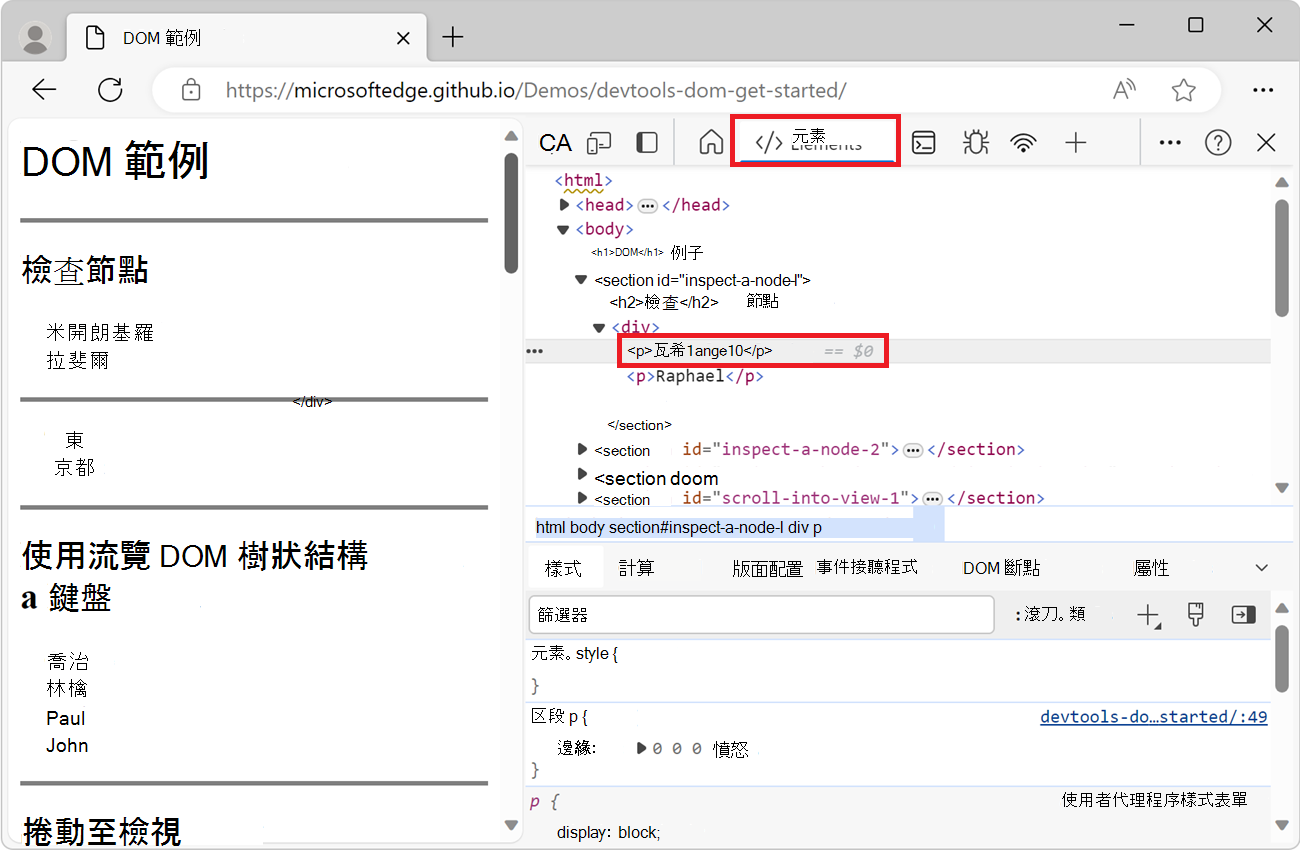Click the 拉斐爾 text on page

click(x=78, y=360)
